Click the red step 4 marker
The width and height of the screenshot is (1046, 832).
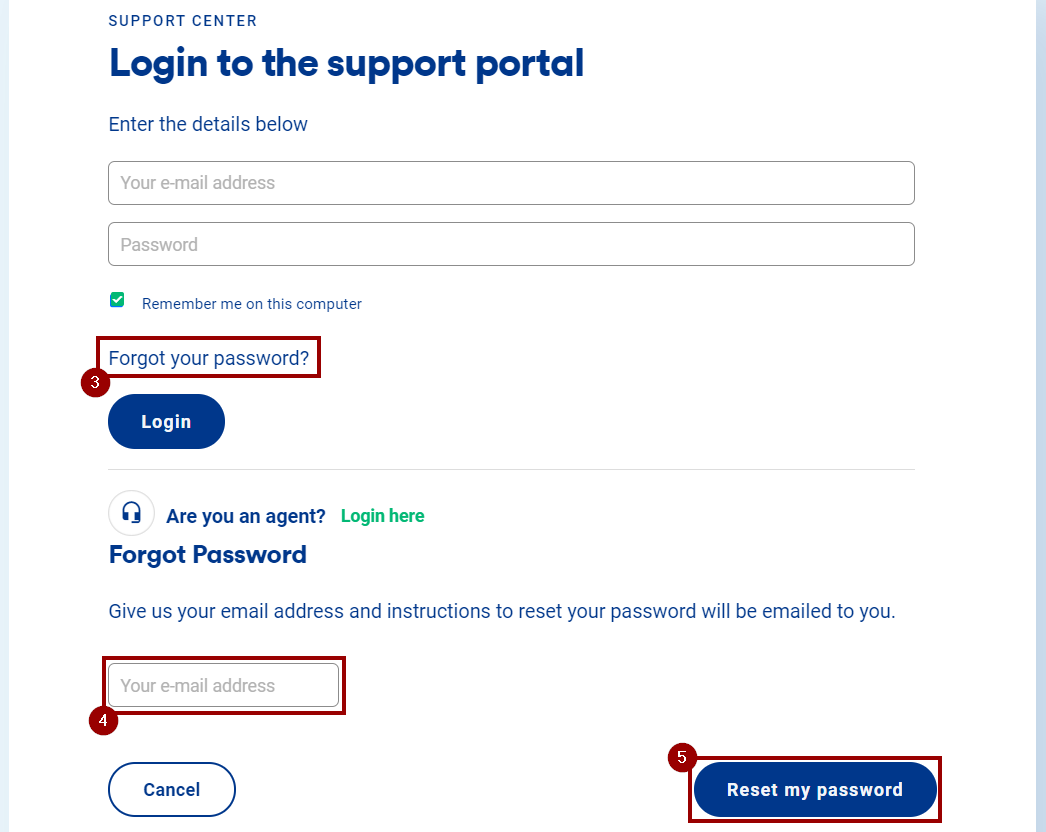(x=103, y=720)
